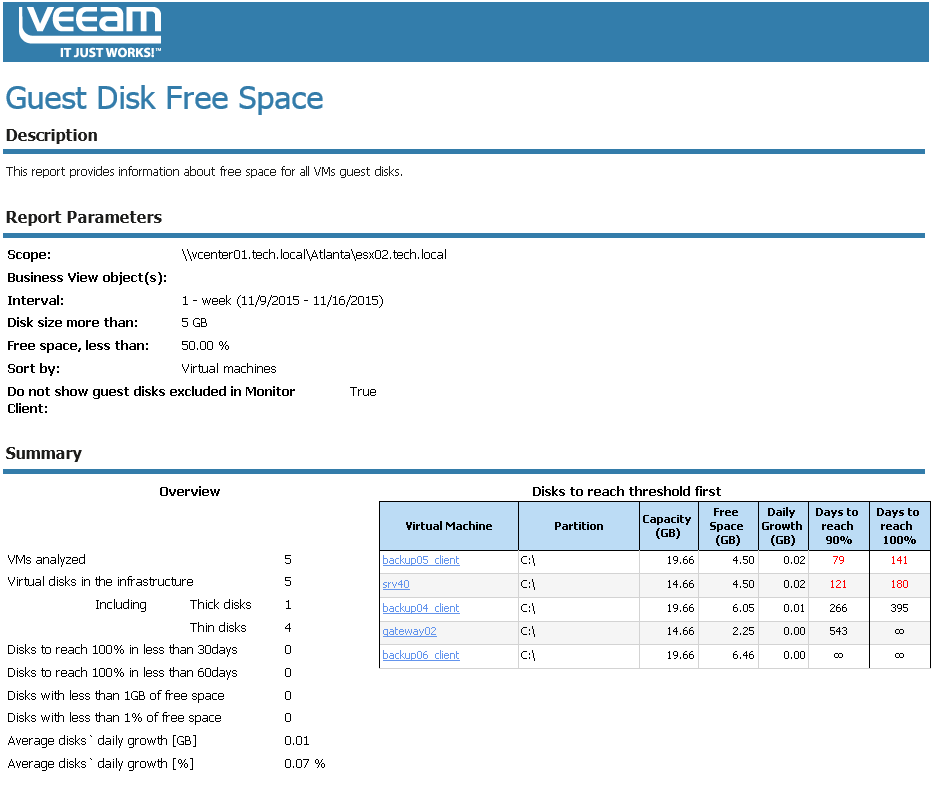The image size is (933, 790).
Task: Select the Report Parameters heading
Action: (x=84, y=217)
